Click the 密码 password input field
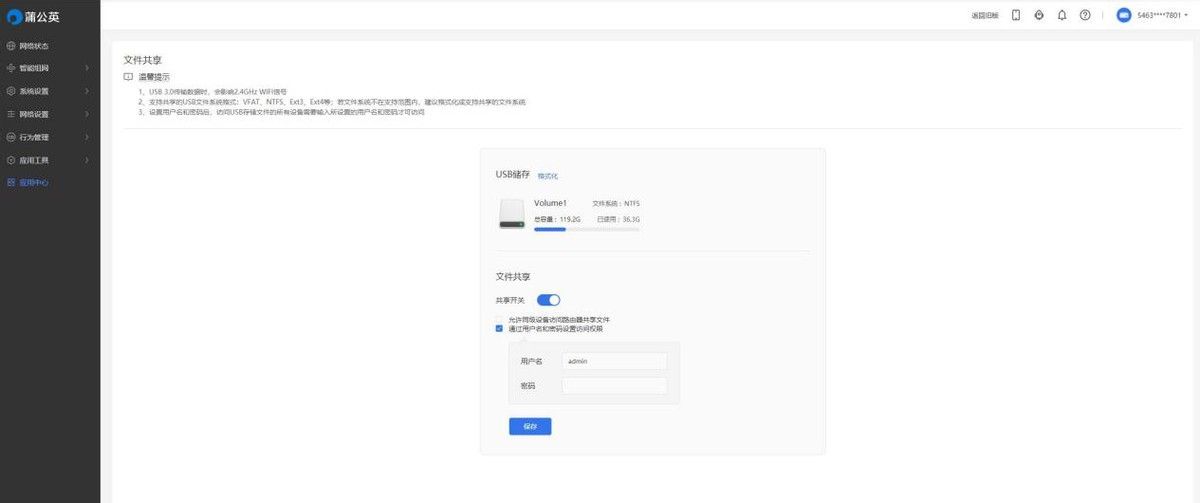This screenshot has height=503, width=1200. [614, 386]
